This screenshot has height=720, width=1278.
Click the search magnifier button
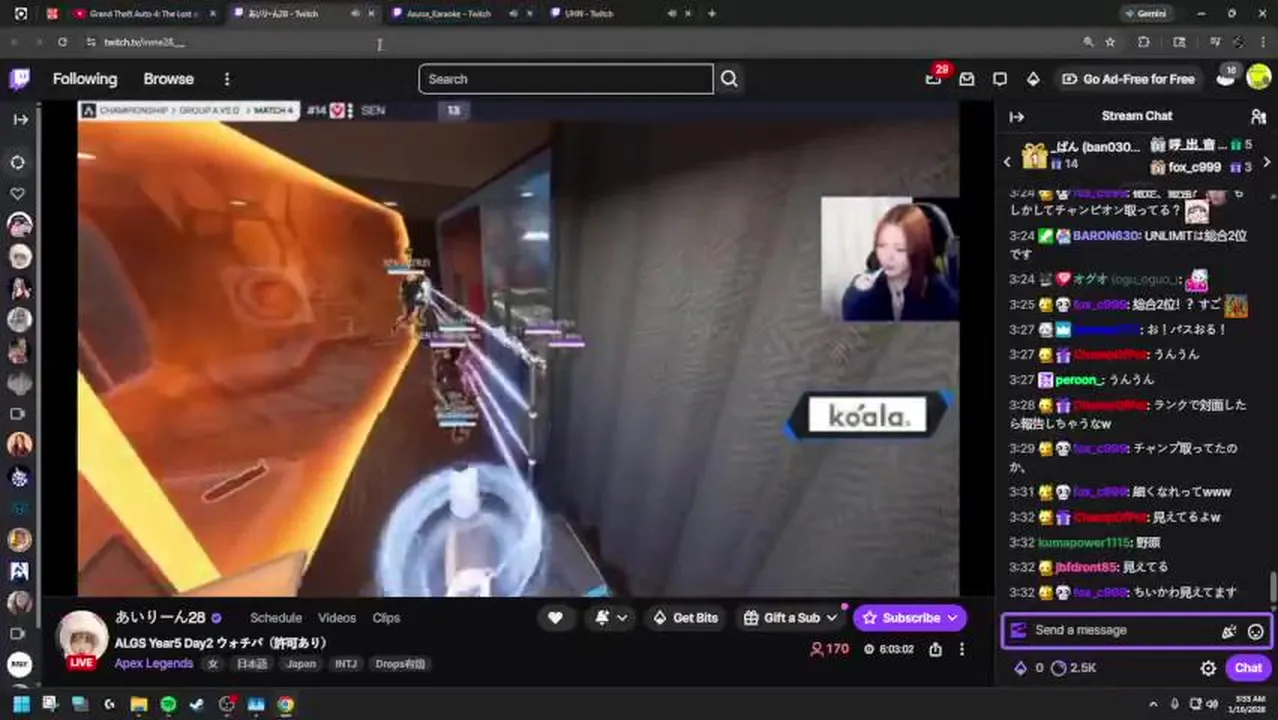tap(729, 79)
